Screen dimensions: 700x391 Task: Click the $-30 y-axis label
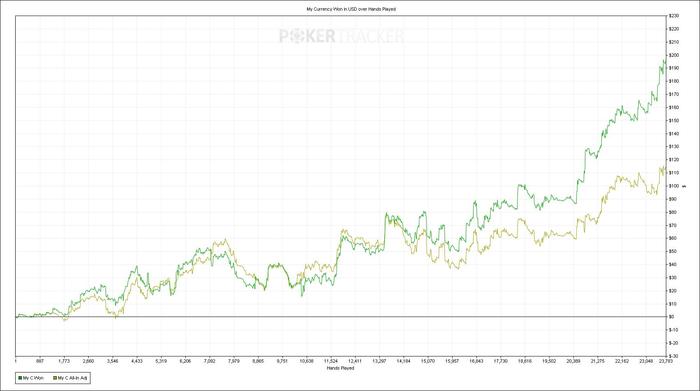[x=673, y=356]
